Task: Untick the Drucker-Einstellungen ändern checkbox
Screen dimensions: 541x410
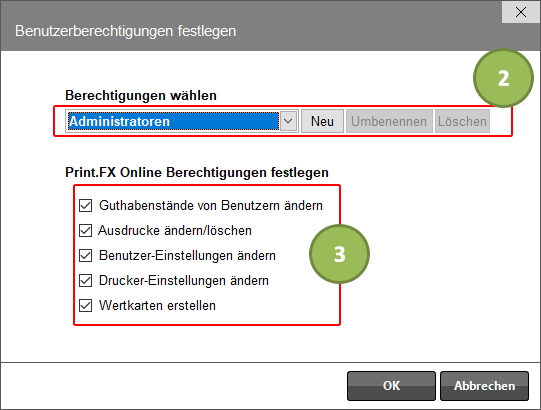Action: pos(85,280)
